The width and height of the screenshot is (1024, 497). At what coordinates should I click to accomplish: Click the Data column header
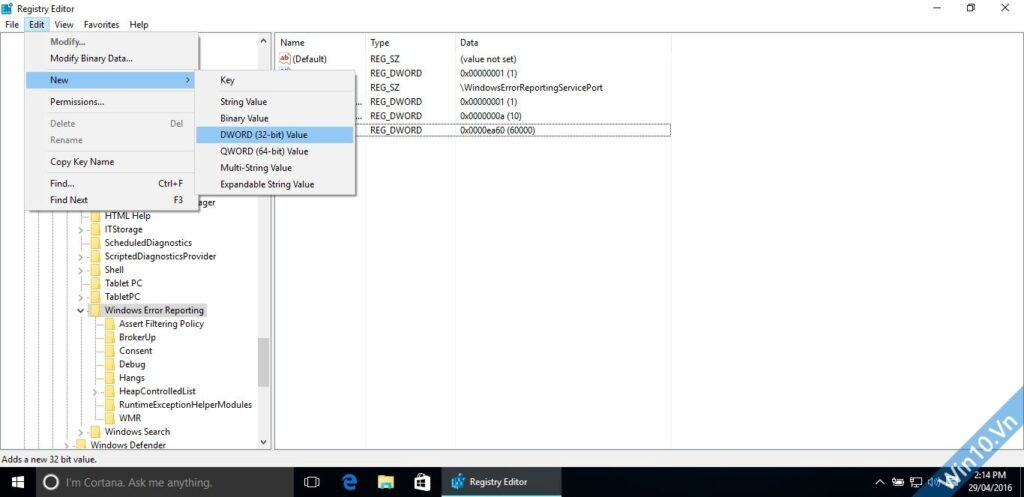[563, 42]
